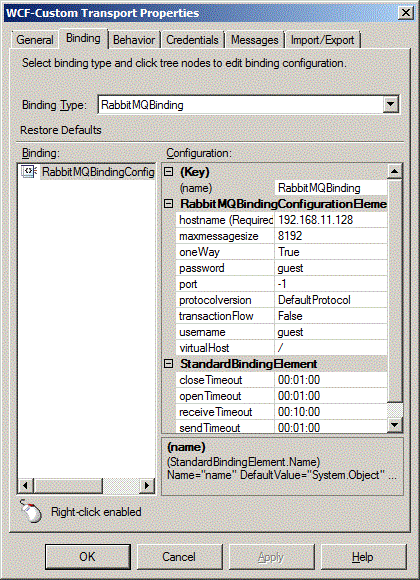The image size is (420, 580).
Task: Collapse the RabbitMQBindingConfigurationElement category
Action: coord(169,204)
